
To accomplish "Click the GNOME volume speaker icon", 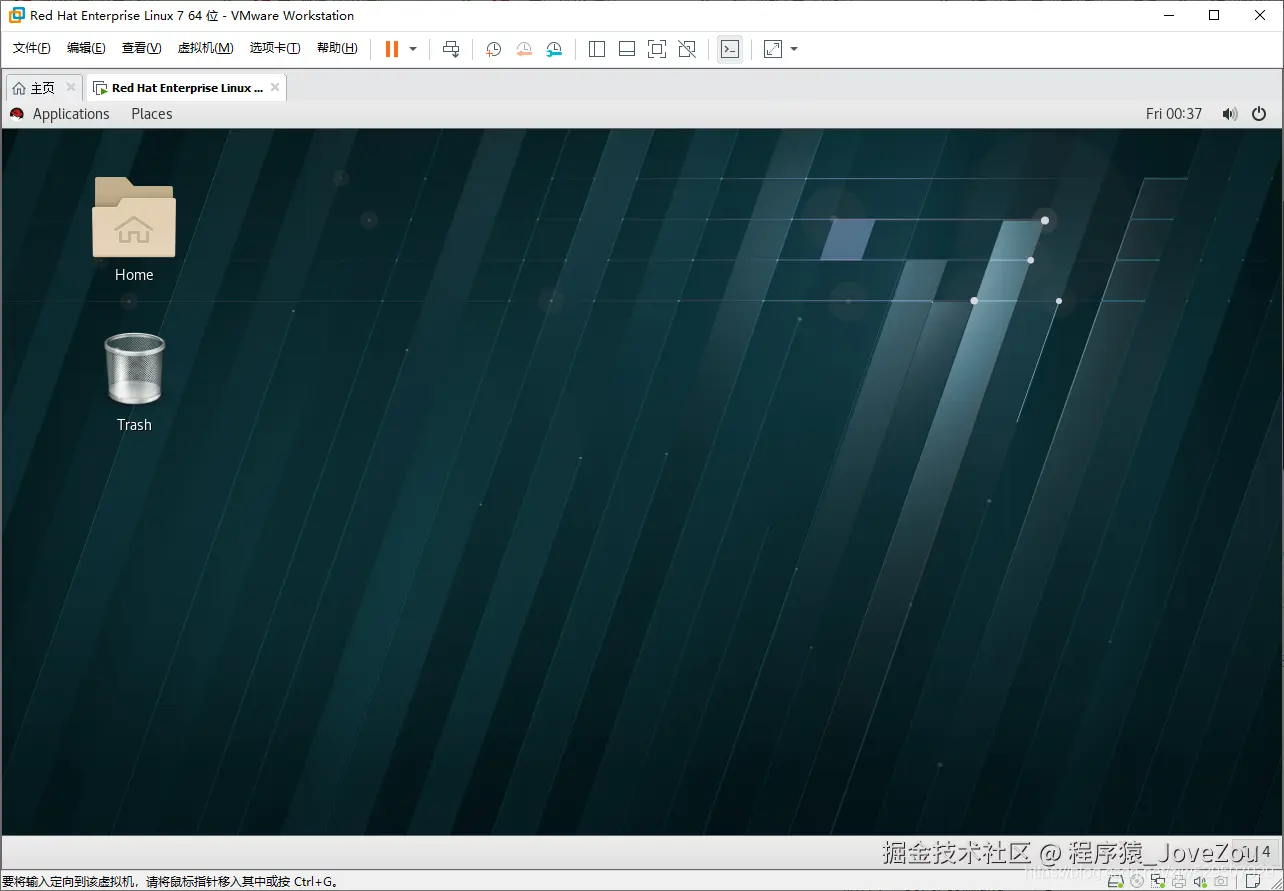I will pos(1230,114).
